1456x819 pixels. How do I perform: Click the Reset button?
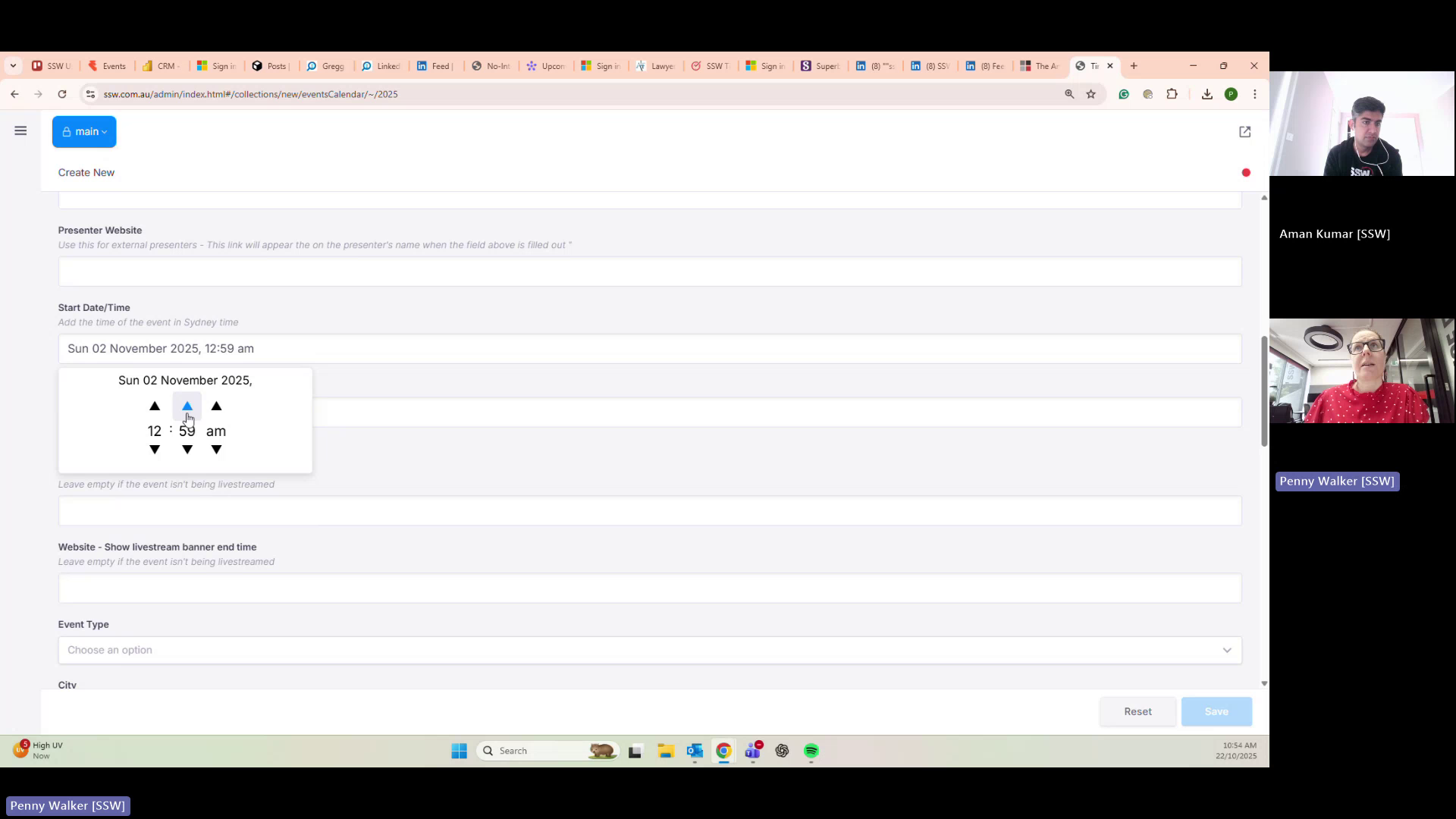tap(1137, 711)
